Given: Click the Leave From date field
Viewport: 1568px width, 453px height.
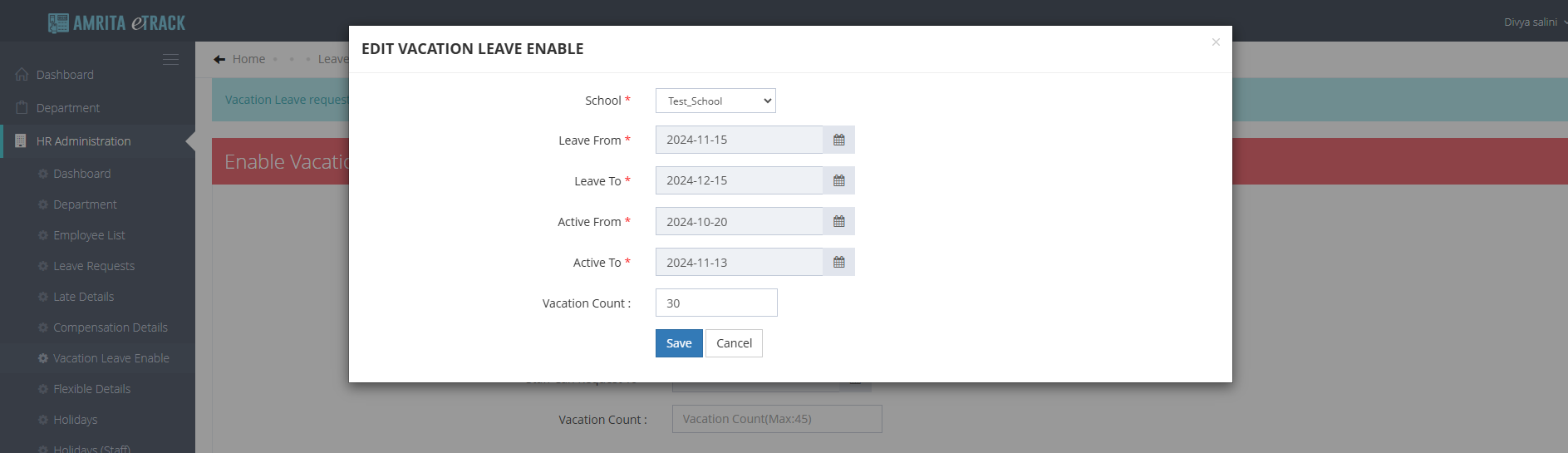Looking at the screenshot, I should 739,140.
